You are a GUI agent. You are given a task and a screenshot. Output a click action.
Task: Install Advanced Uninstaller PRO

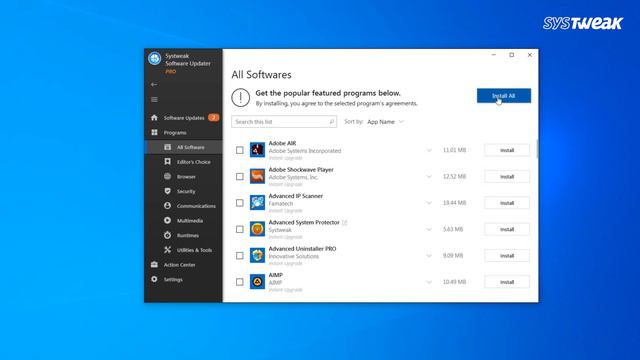click(507, 256)
